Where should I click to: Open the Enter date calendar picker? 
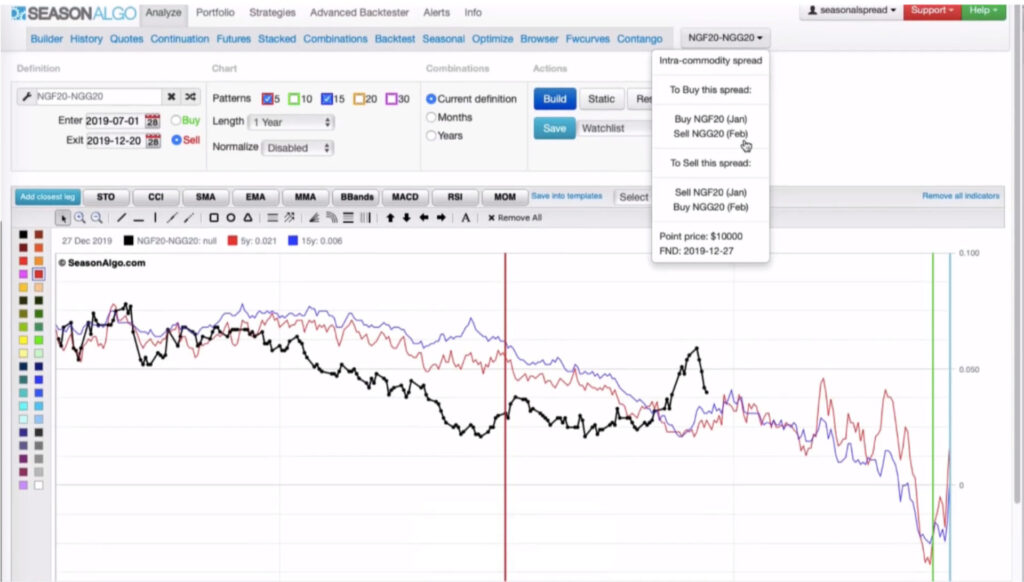pyautogui.click(x=154, y=121)
